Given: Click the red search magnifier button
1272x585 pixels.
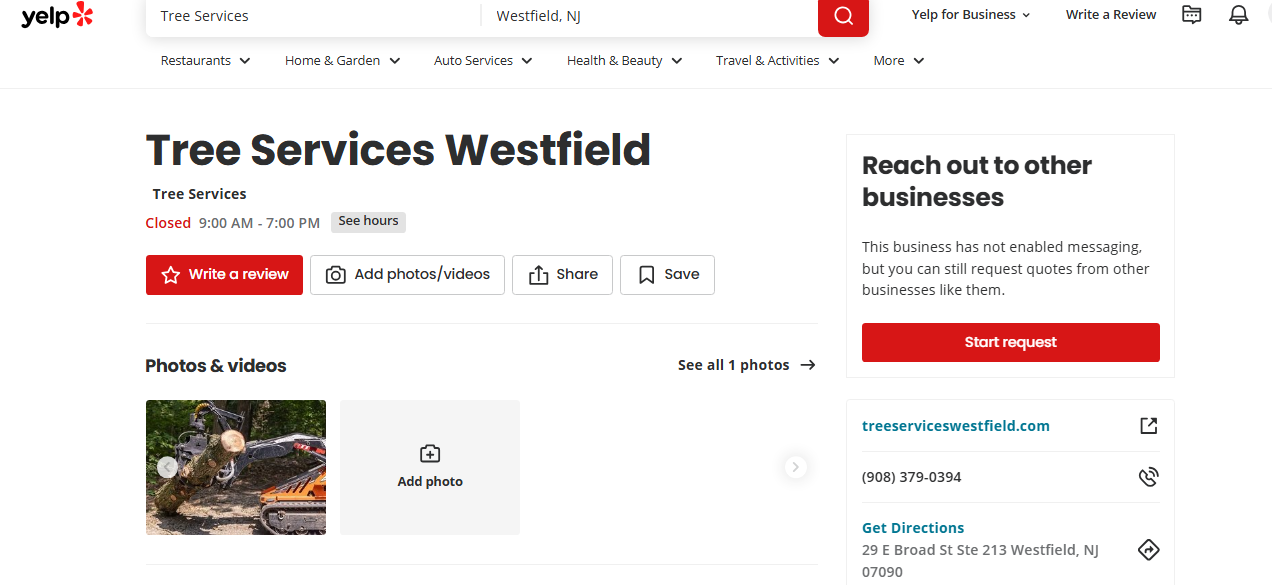Looking at the screenshot, I should 843,16.
